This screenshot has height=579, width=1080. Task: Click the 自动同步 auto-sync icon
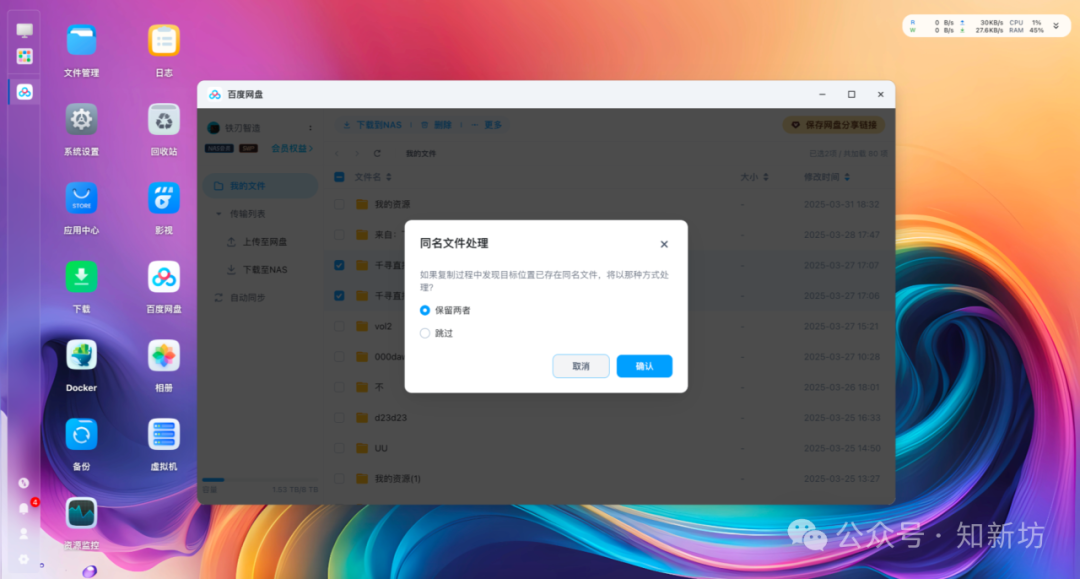220,297
